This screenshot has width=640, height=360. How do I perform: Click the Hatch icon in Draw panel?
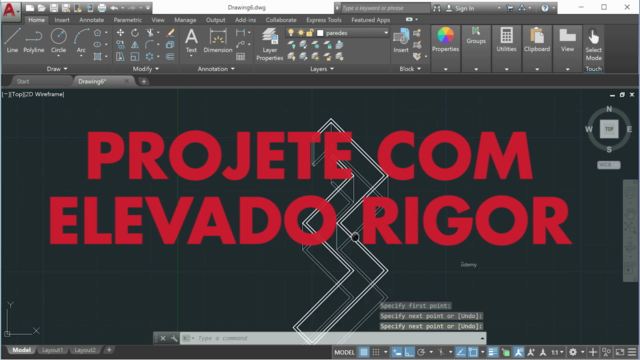pos(98,57)
